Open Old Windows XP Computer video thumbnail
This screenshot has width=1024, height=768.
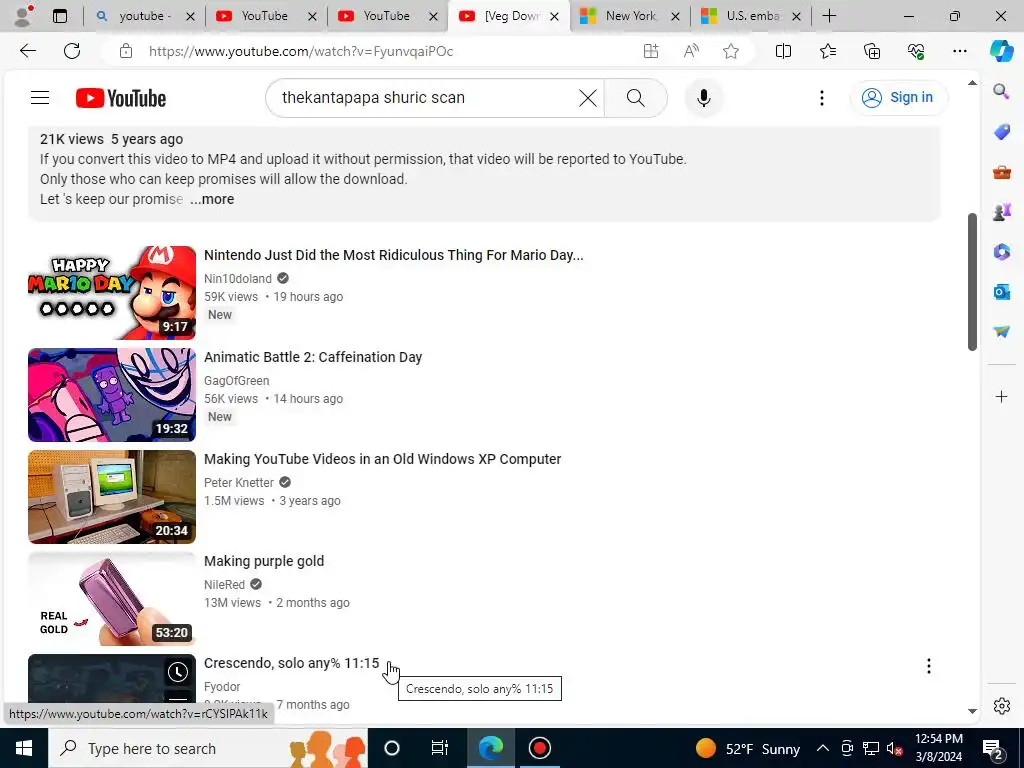112,496
